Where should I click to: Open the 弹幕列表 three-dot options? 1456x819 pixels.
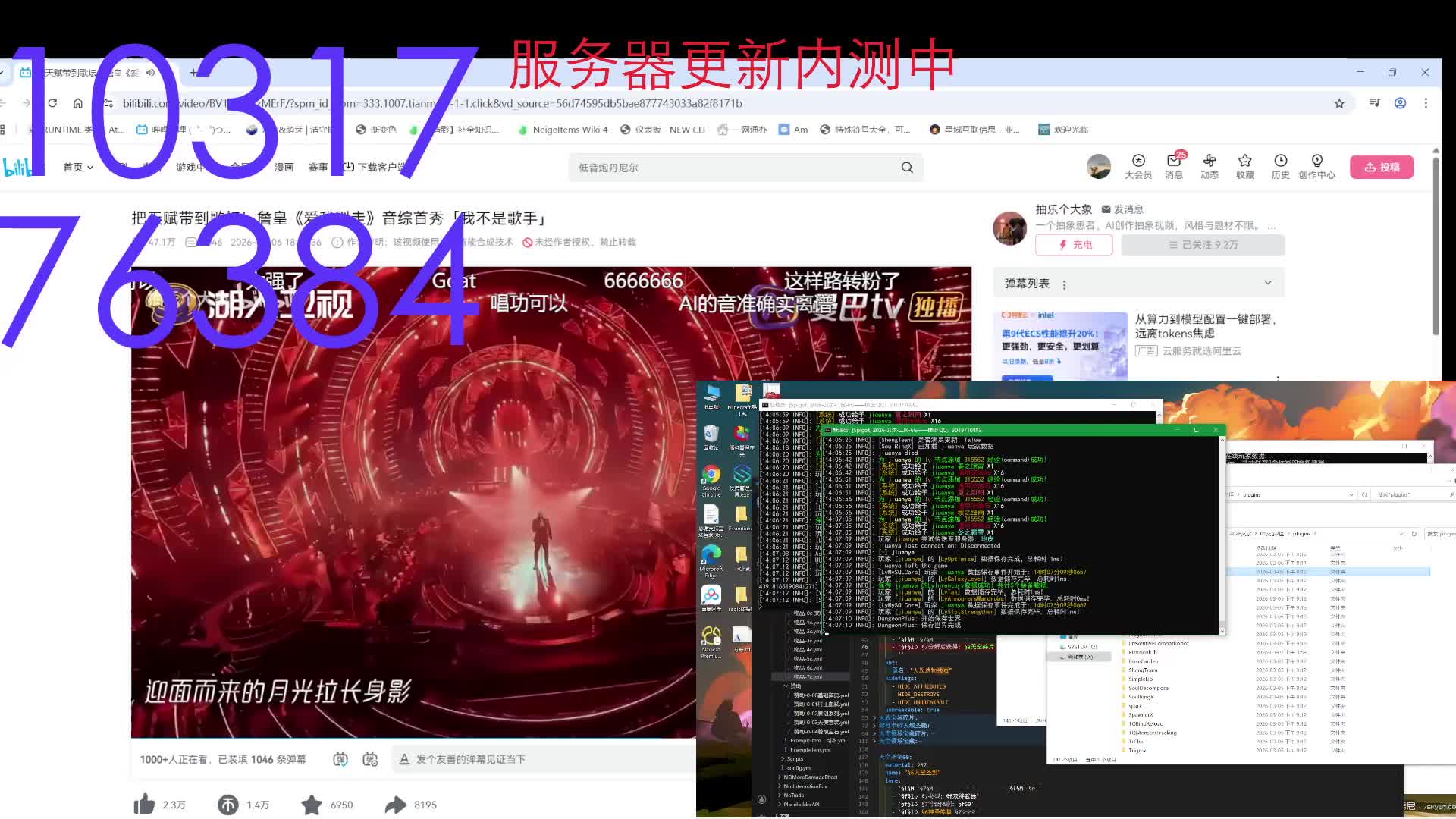point(1064,284)
